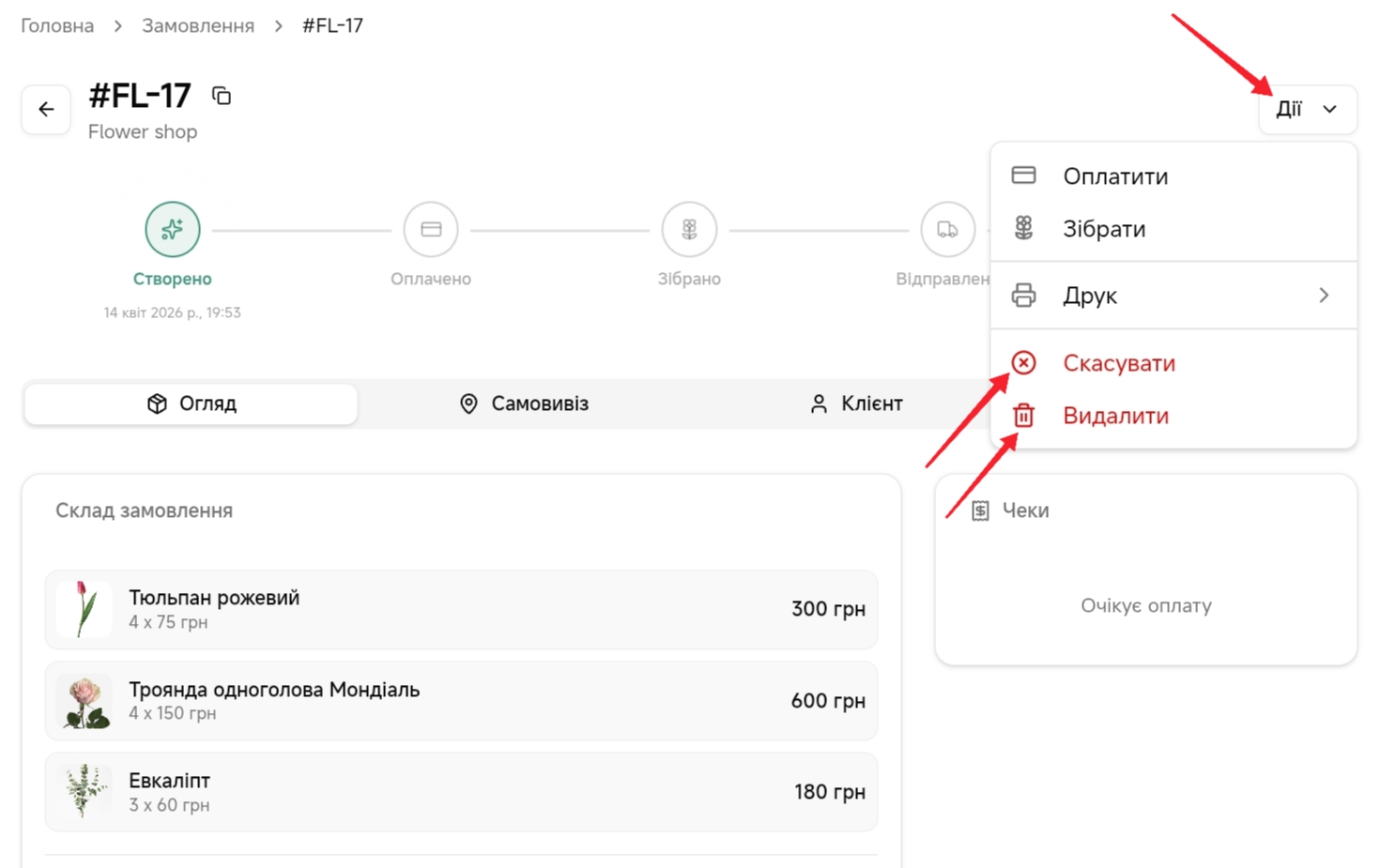
Task: Click the receipt icon beside Чеки
Action: [980, 510]
